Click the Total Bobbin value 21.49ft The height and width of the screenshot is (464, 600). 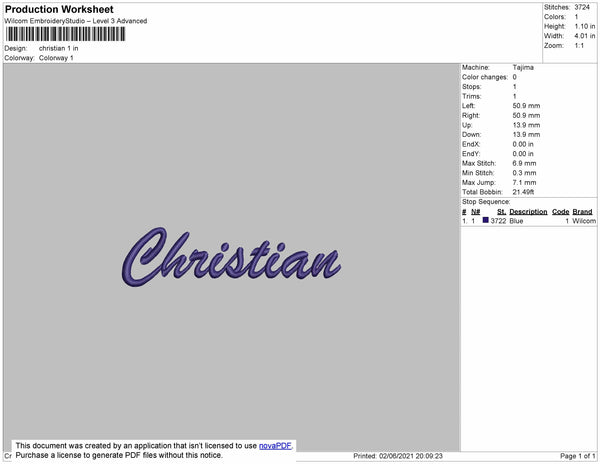pyautogui.click(x=523, y=192)
